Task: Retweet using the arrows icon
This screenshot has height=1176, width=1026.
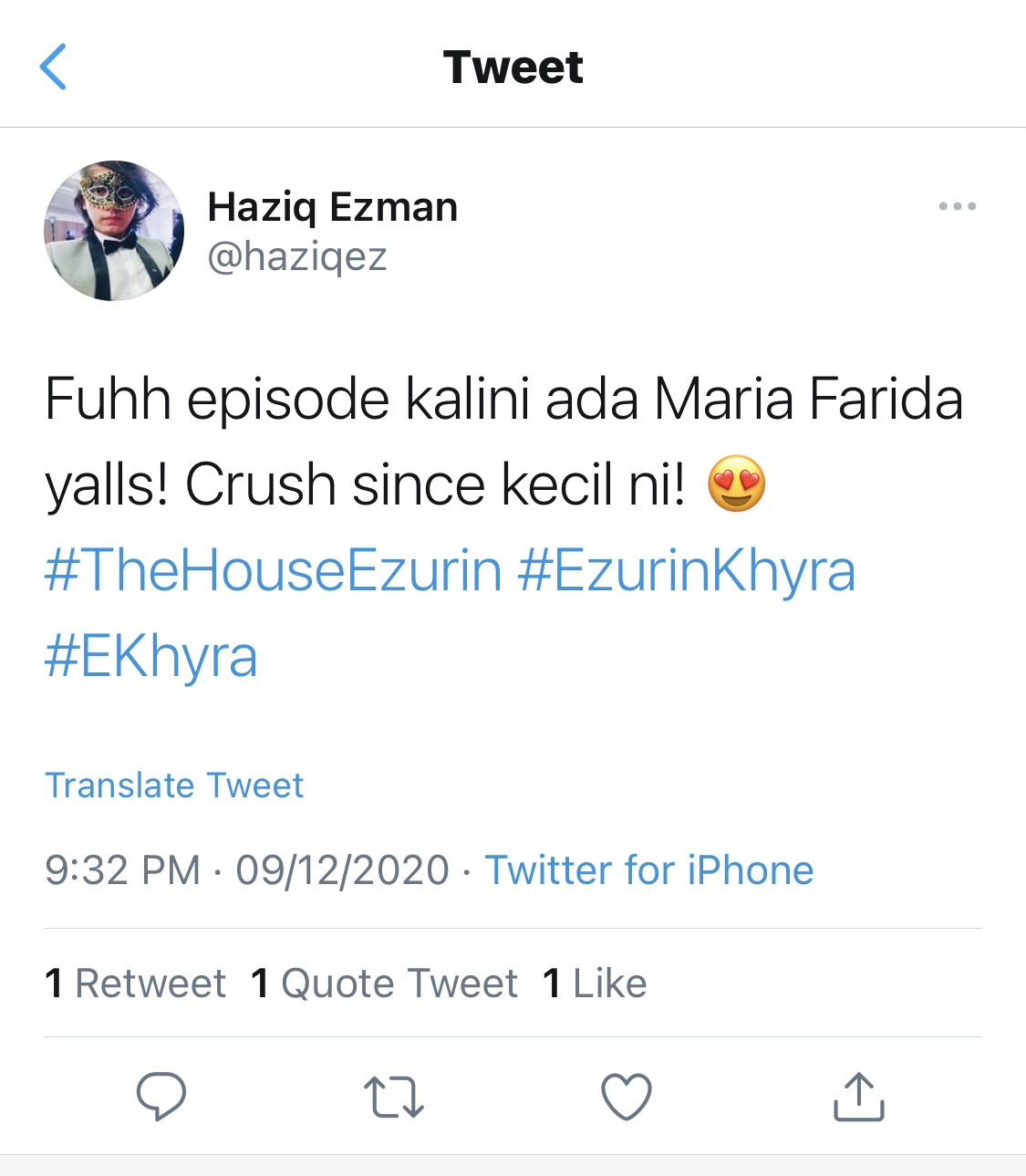Action: [x=394, y=1097]
